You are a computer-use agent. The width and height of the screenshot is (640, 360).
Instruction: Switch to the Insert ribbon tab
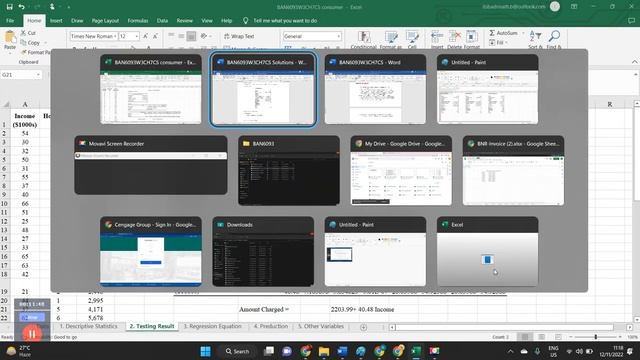[x=56, y=20]
